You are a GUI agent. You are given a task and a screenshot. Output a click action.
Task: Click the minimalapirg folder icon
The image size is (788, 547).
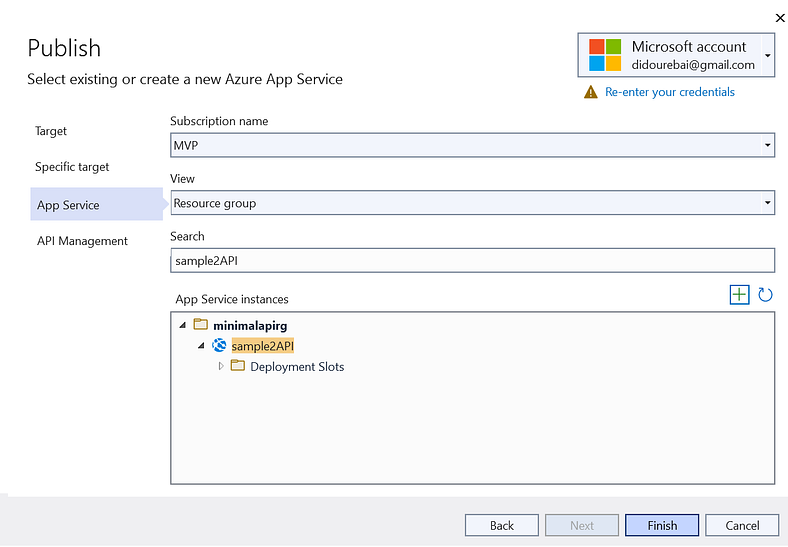coord(201,325)
